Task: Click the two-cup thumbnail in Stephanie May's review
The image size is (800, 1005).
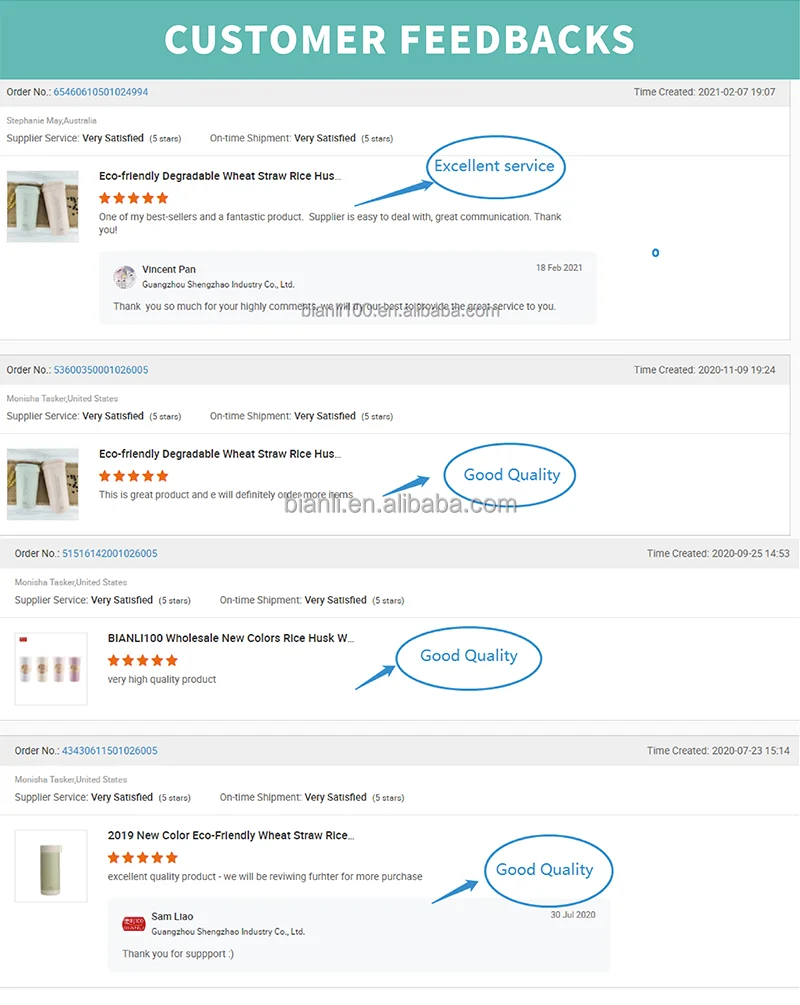Action: click(x=43, y=206)
